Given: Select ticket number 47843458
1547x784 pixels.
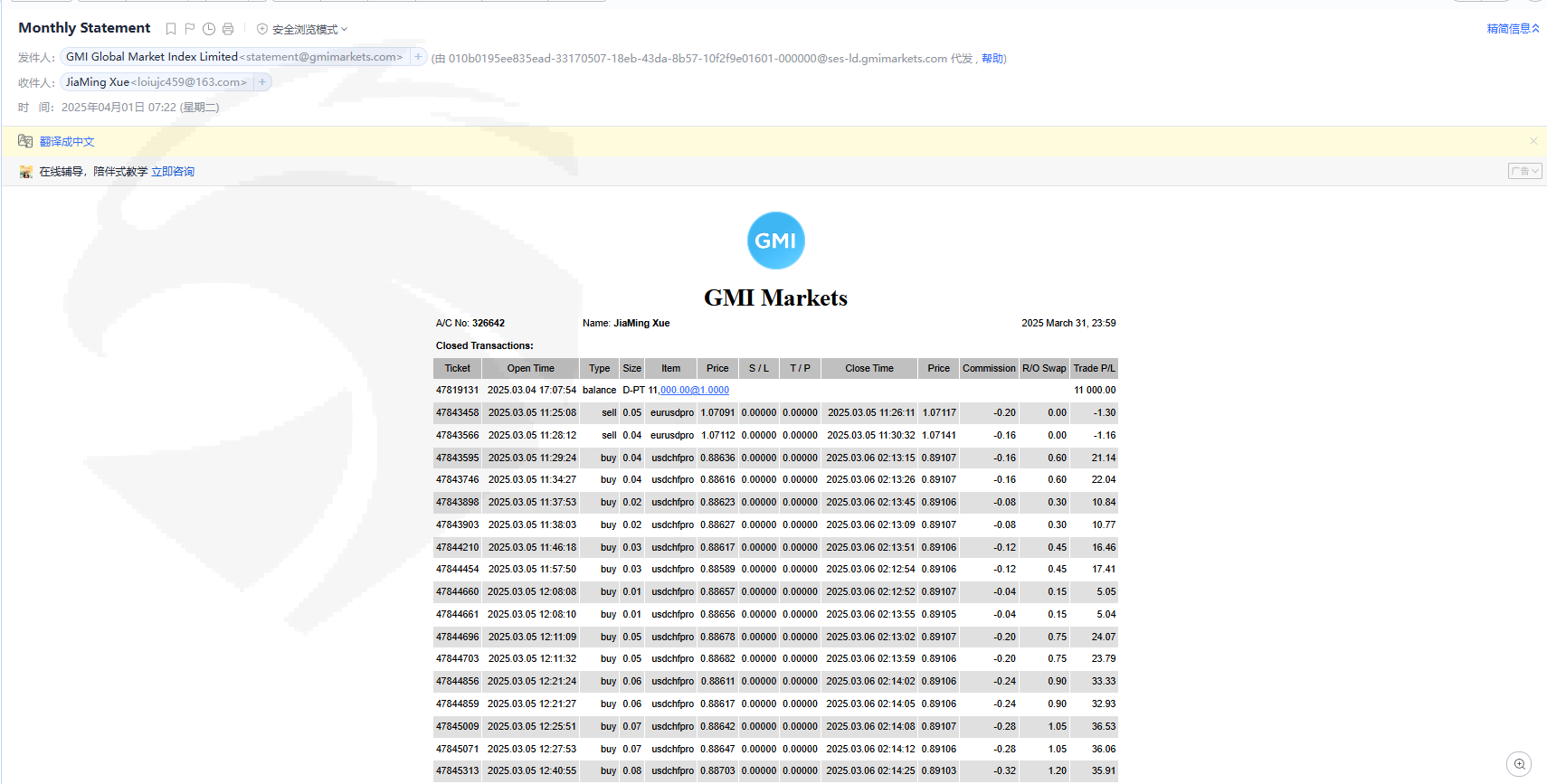Looking at the screenshot, I should tap(458, 413).
